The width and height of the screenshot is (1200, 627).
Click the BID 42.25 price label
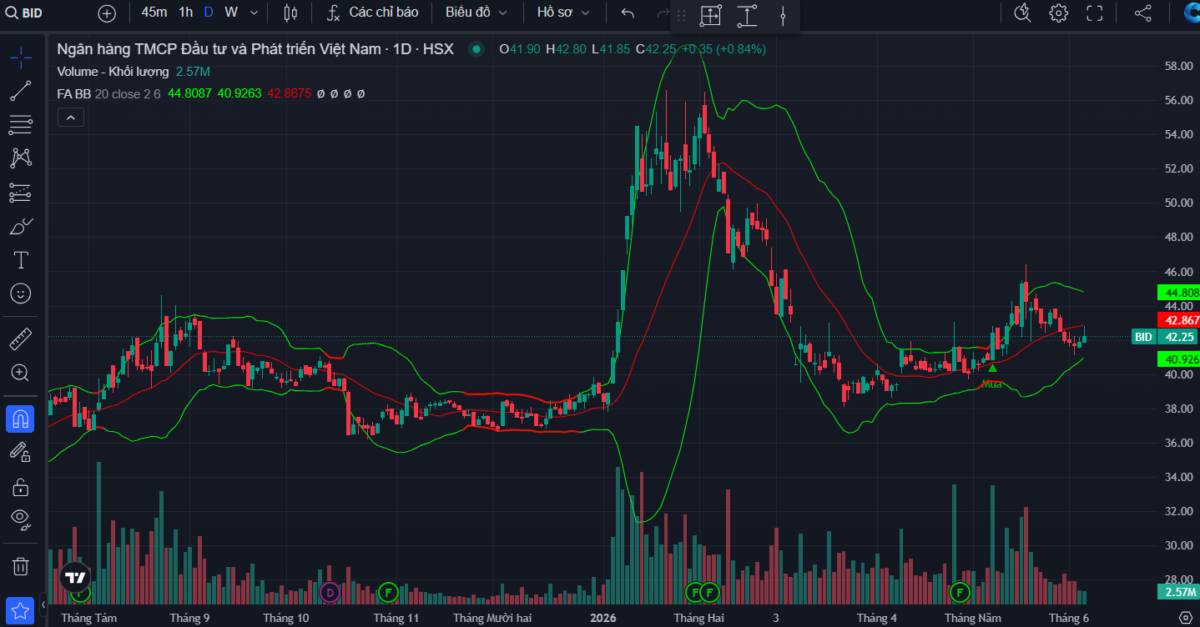[1165, 337]
